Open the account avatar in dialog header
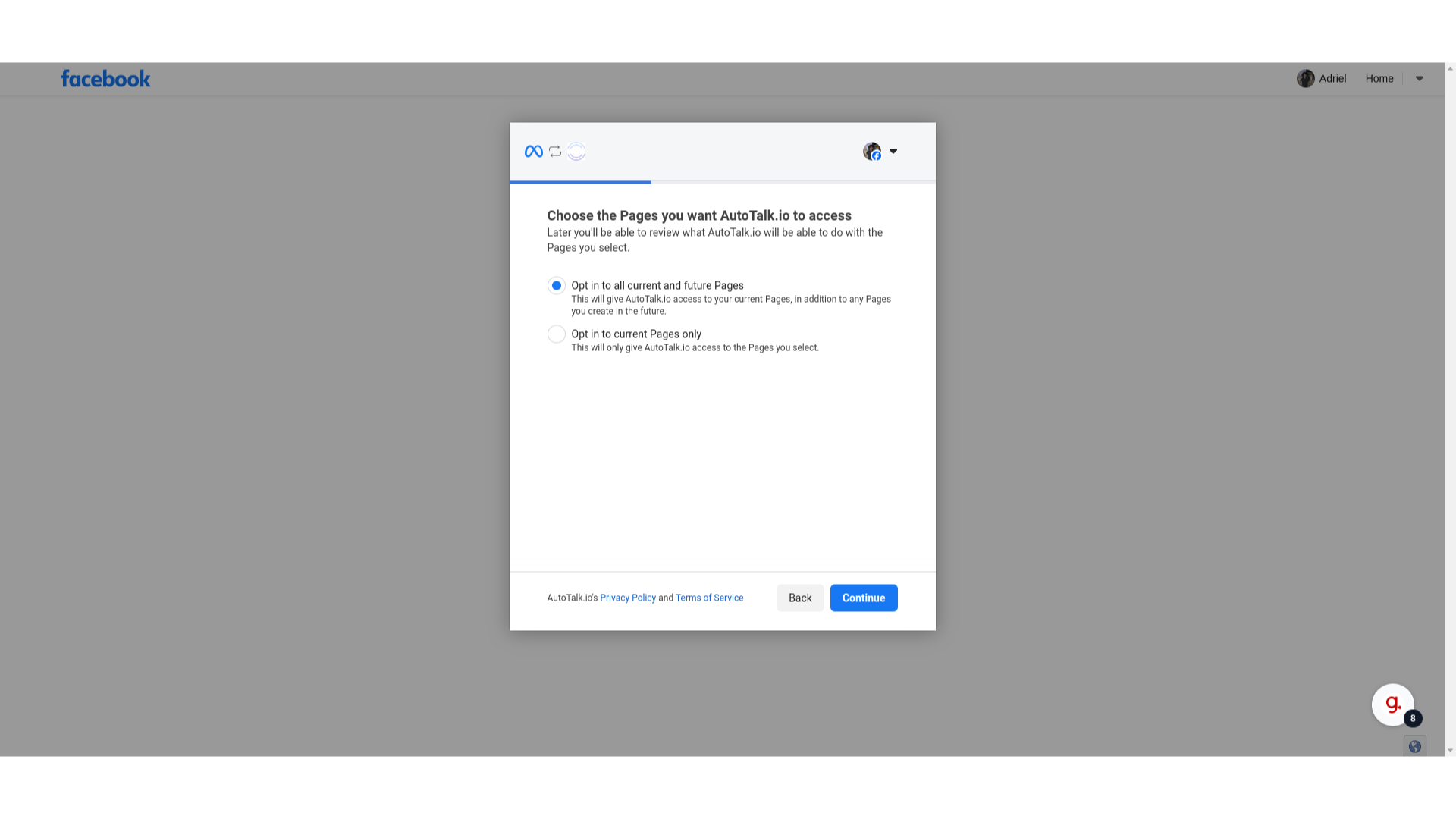The image size is (1456, 819). 872,152
